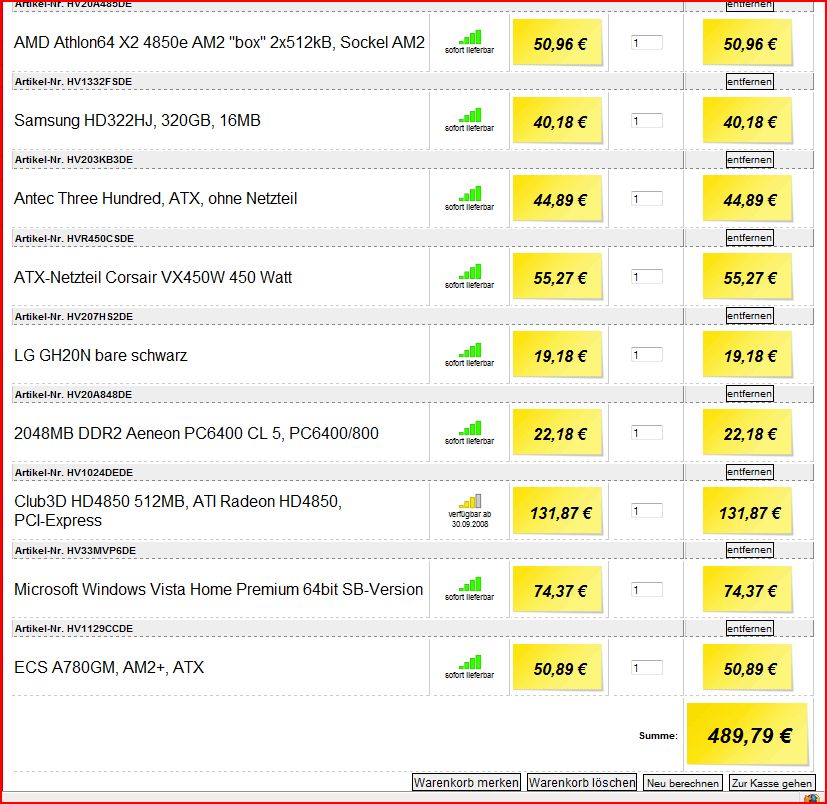This screenshot has height=804, width=827.
Task: Focus quantity field for Windows Vista
Action: pyautogui.click(x=647, y=589)
